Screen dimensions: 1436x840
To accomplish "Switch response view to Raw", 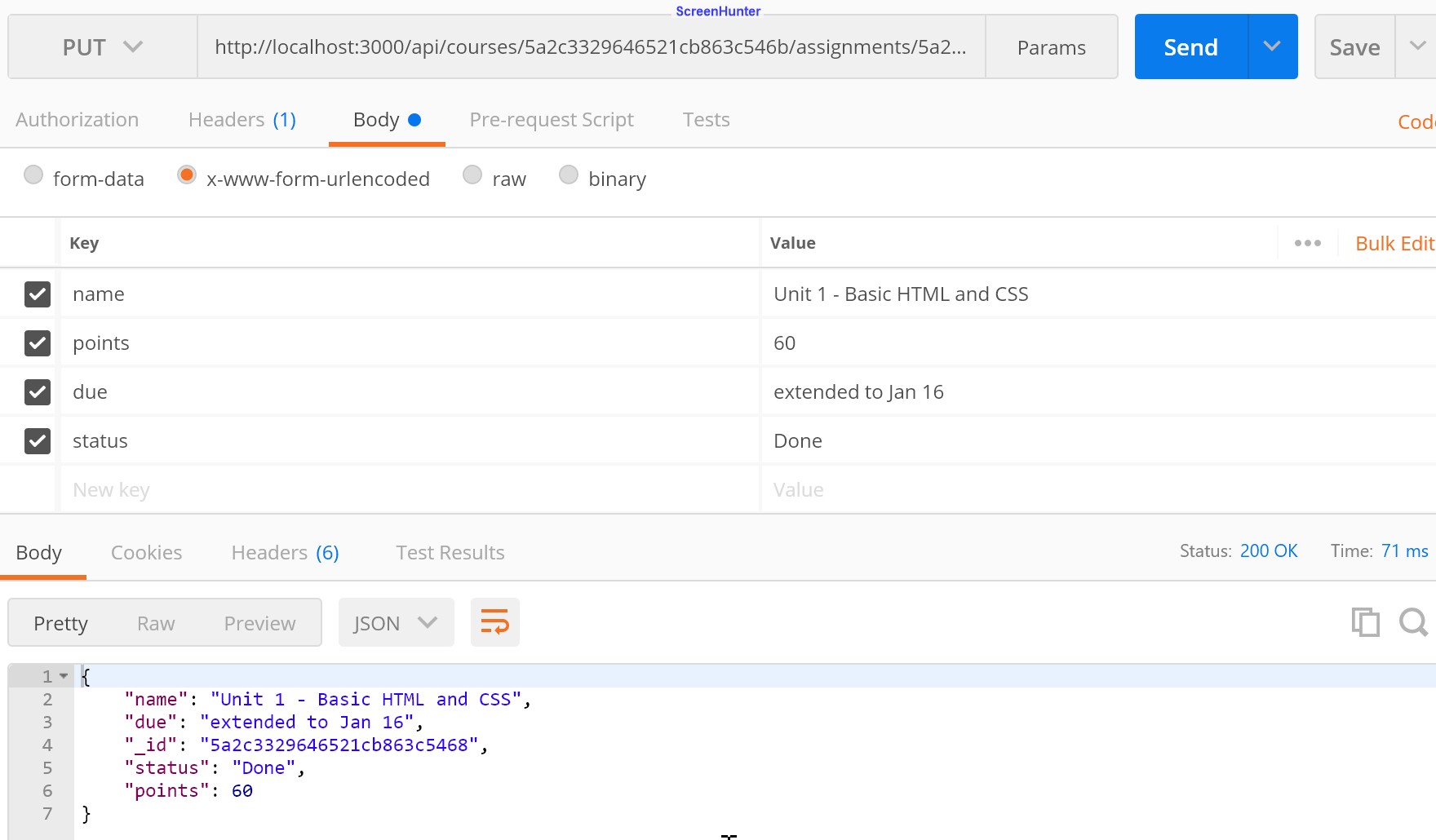I will tap(156, 623).
